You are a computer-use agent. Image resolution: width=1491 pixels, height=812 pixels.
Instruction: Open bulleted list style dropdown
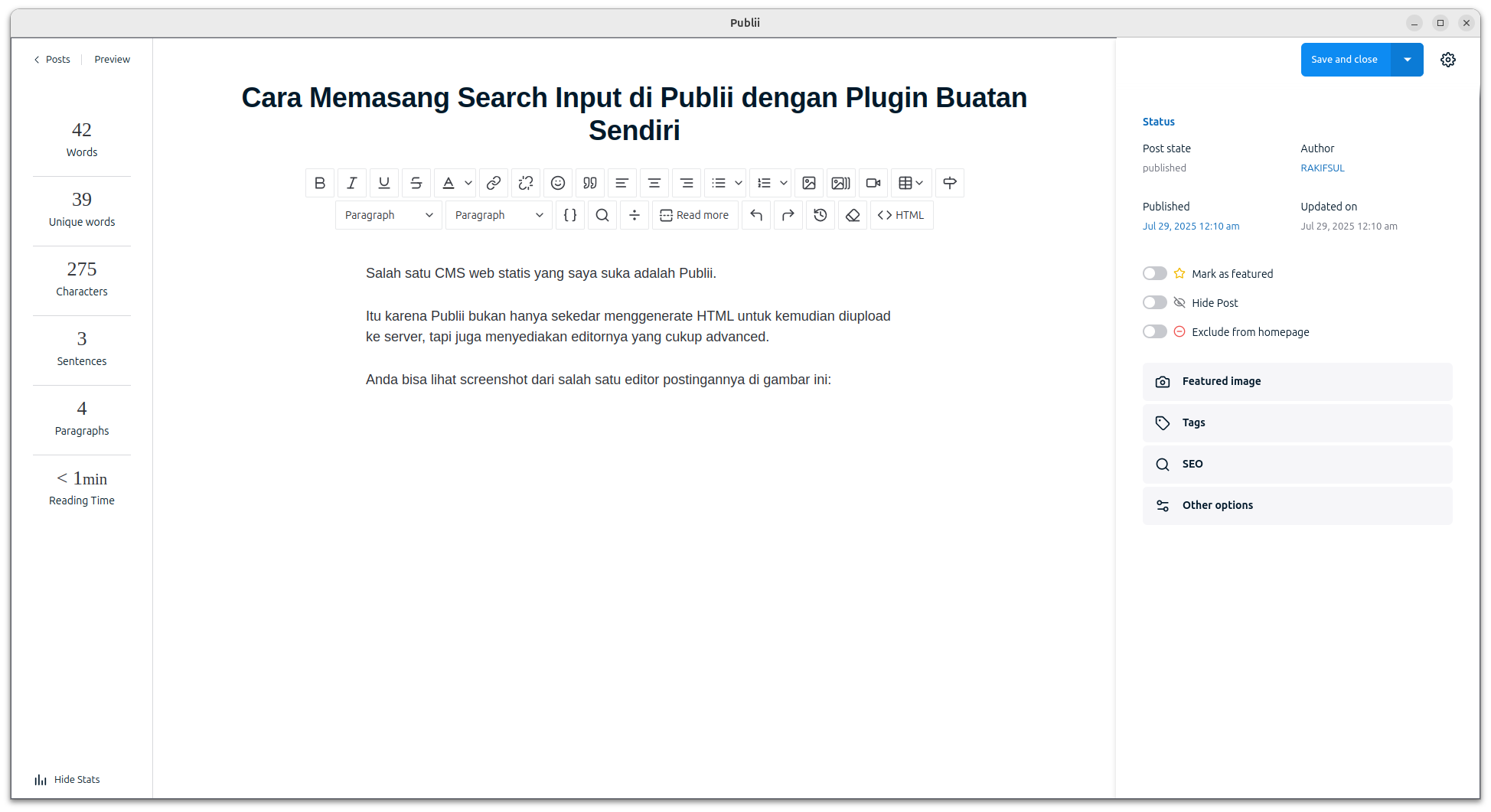click(x=739, y=183)
